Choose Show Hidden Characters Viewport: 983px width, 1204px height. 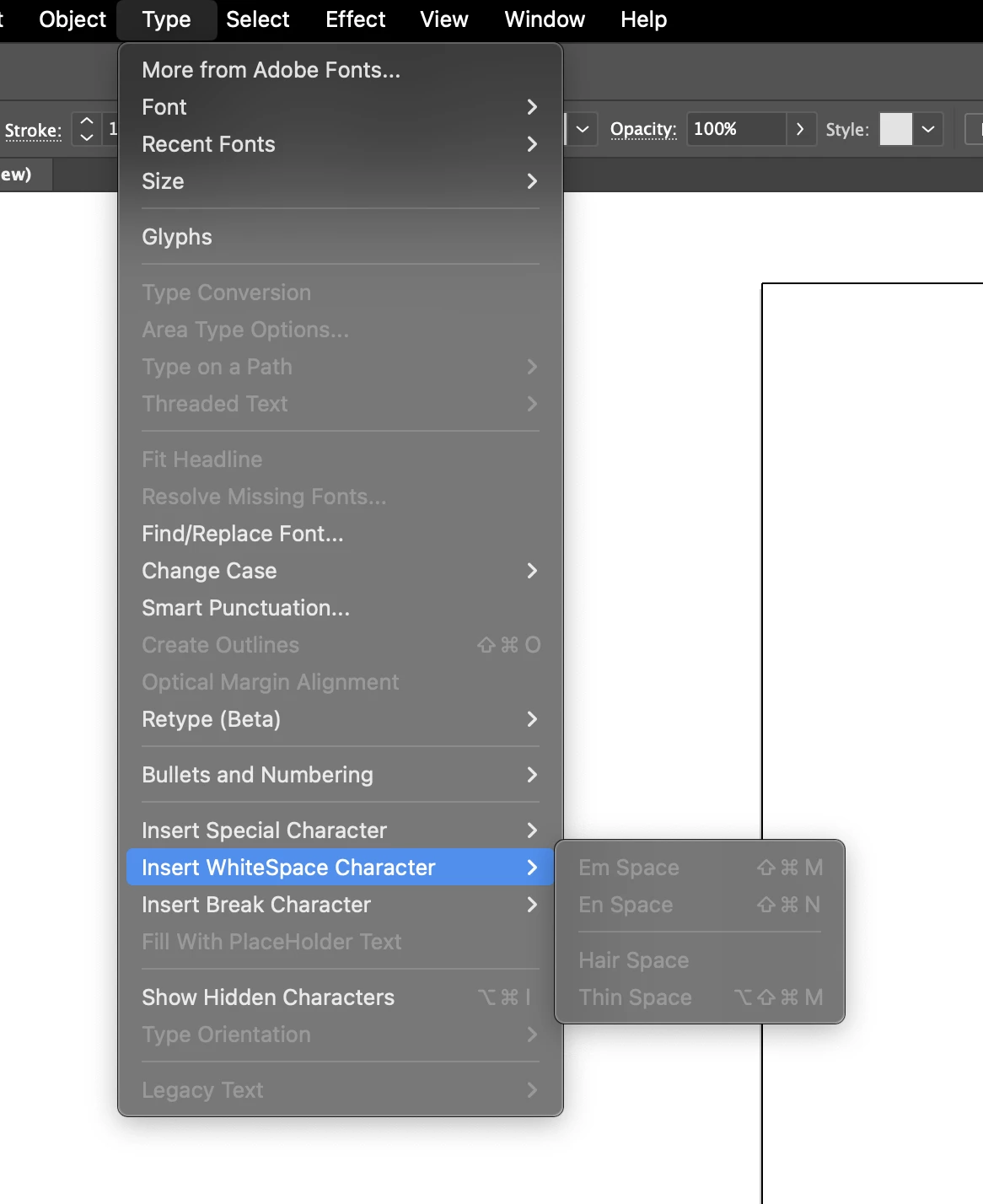click(340, 997)
